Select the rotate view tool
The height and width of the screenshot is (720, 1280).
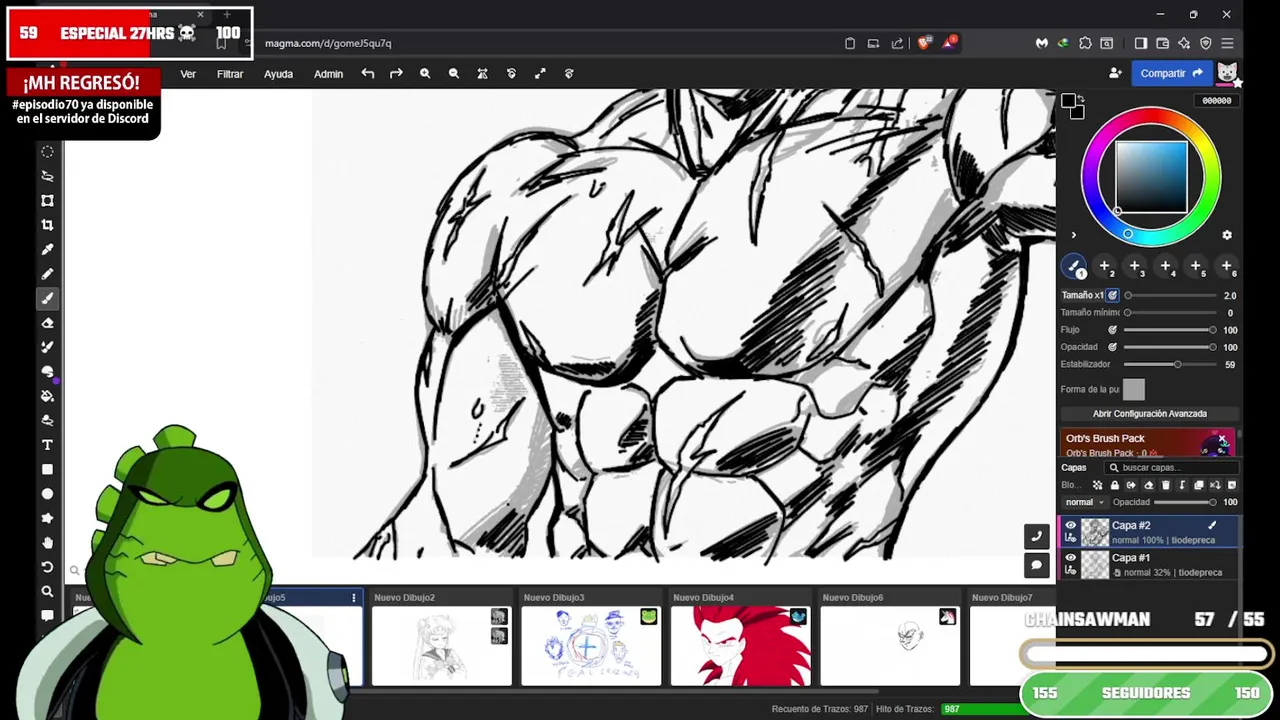point(47,567)
